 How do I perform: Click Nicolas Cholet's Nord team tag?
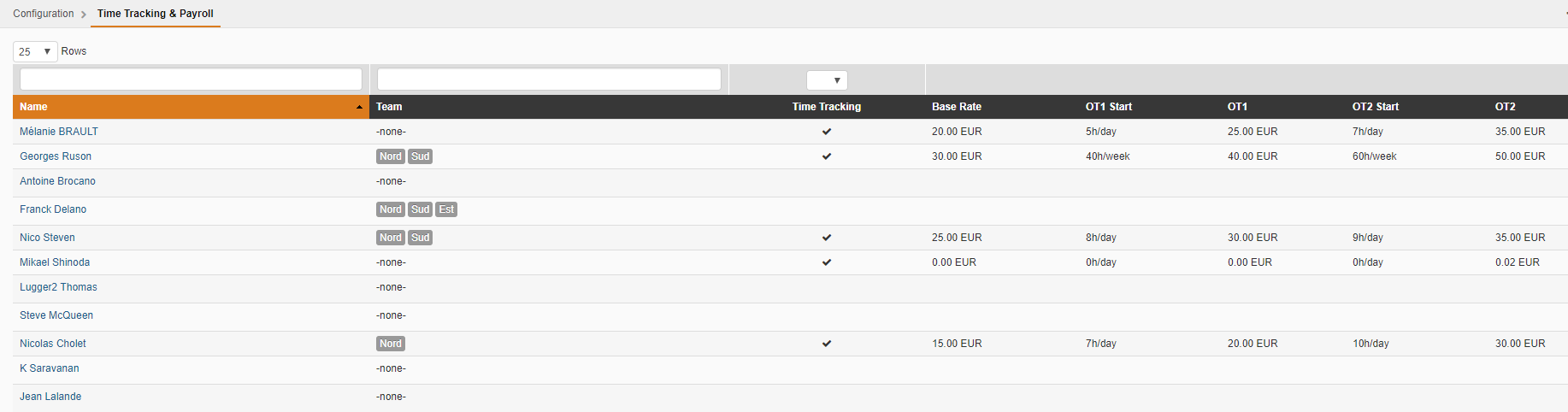click(391, 344)
